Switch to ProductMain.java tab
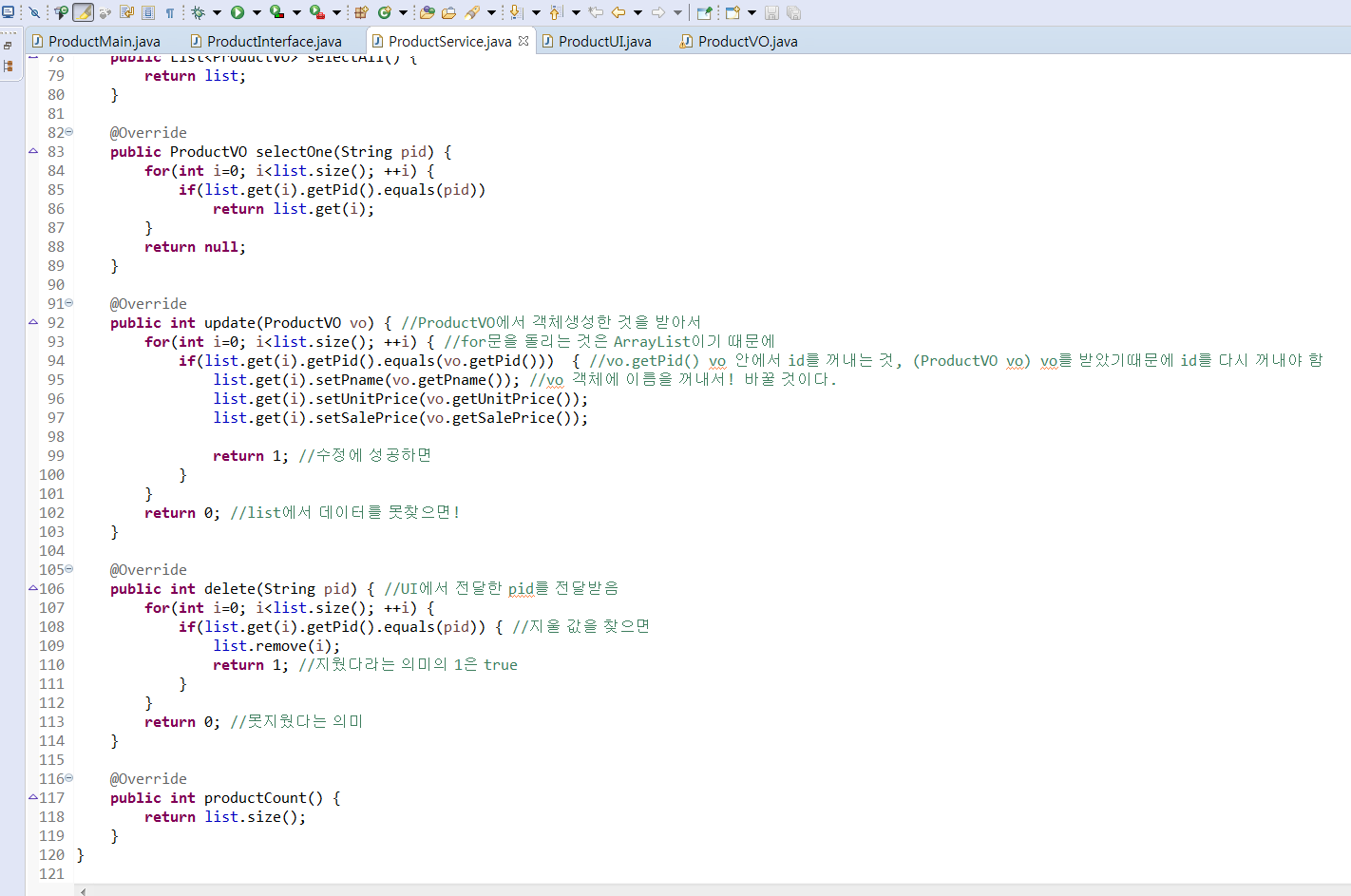The width and height of the screenshot is (1351, 896). [x=95, y=41]
